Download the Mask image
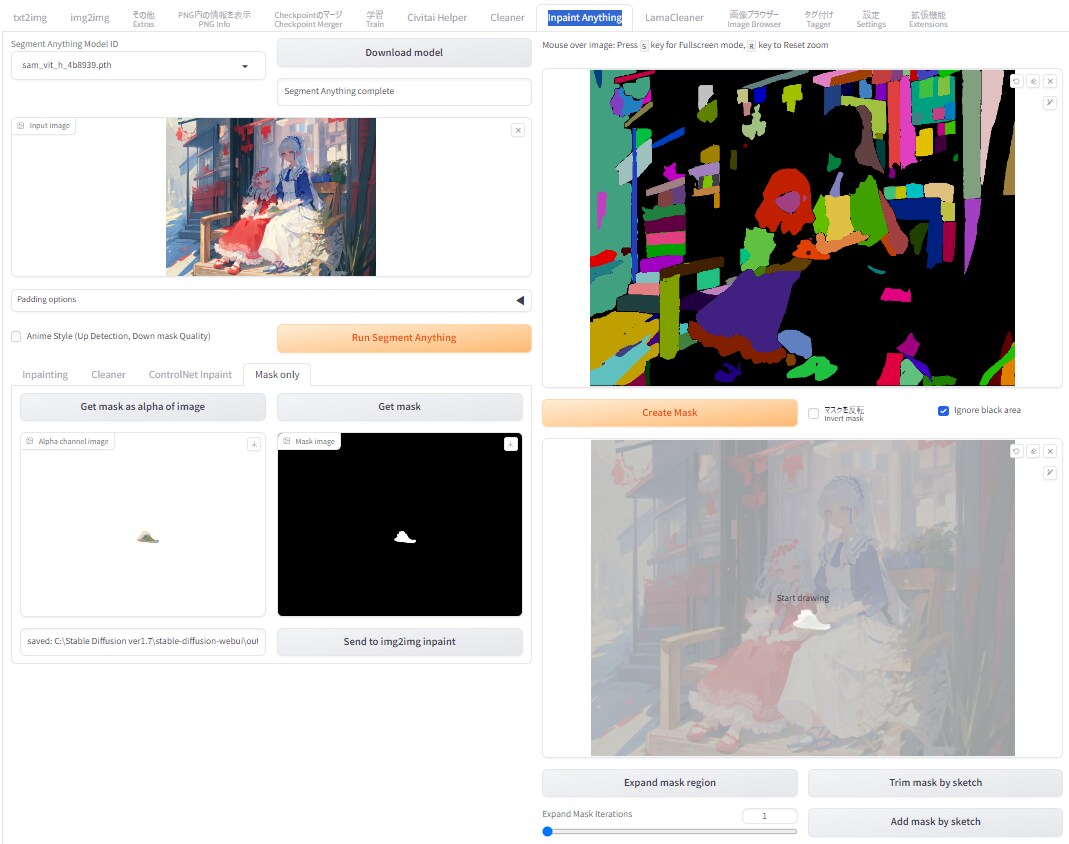 point(511,444)
